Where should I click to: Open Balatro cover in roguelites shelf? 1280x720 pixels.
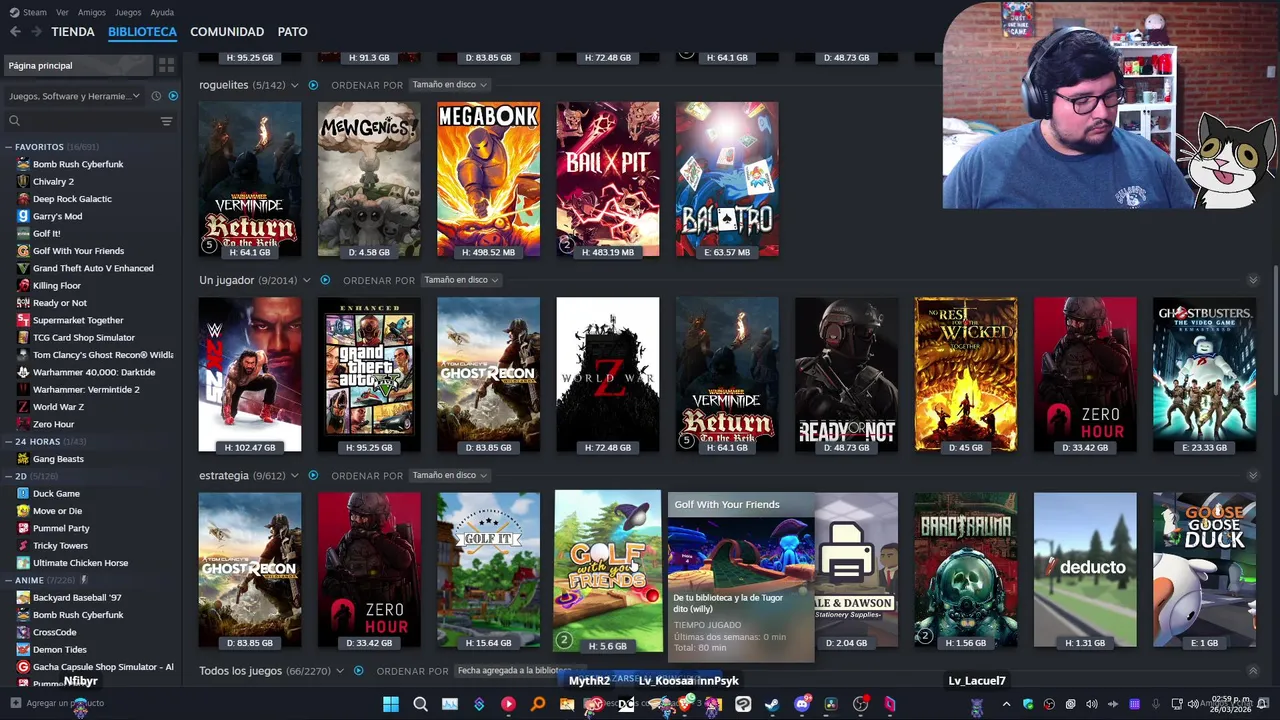(727, 180)
